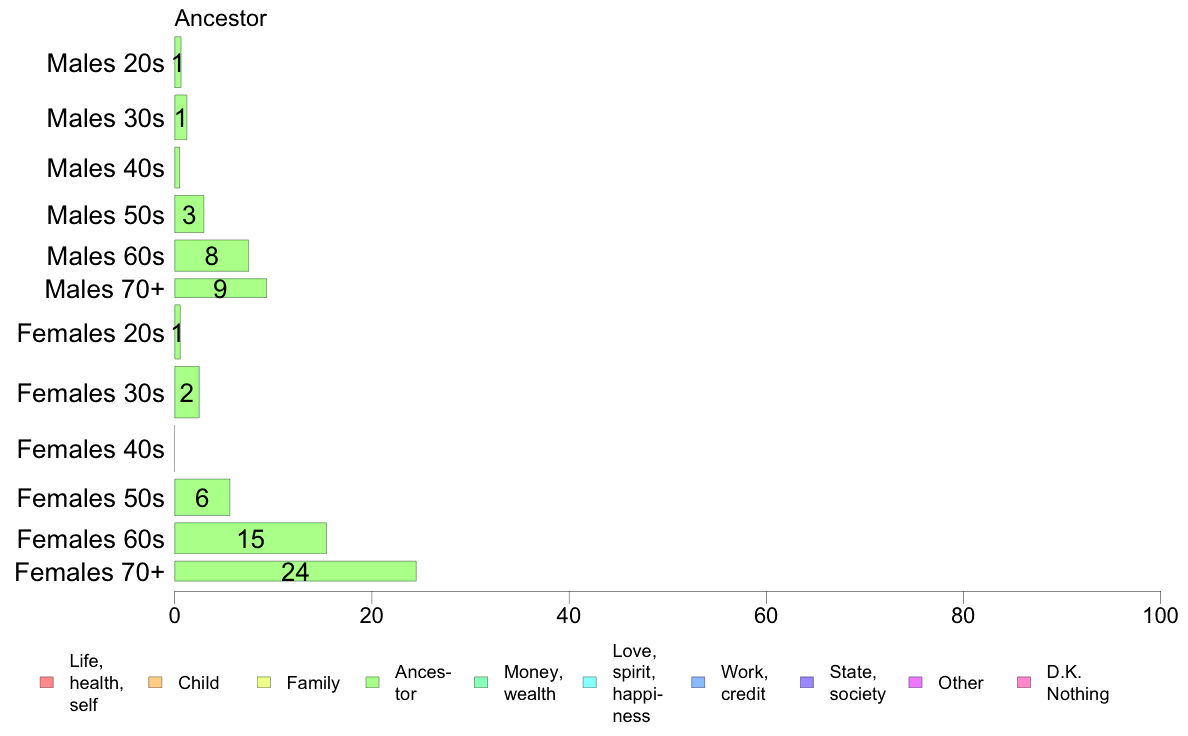Click the red Life, health, self swatch
The image size is (1188, 736).
[47, 683]
